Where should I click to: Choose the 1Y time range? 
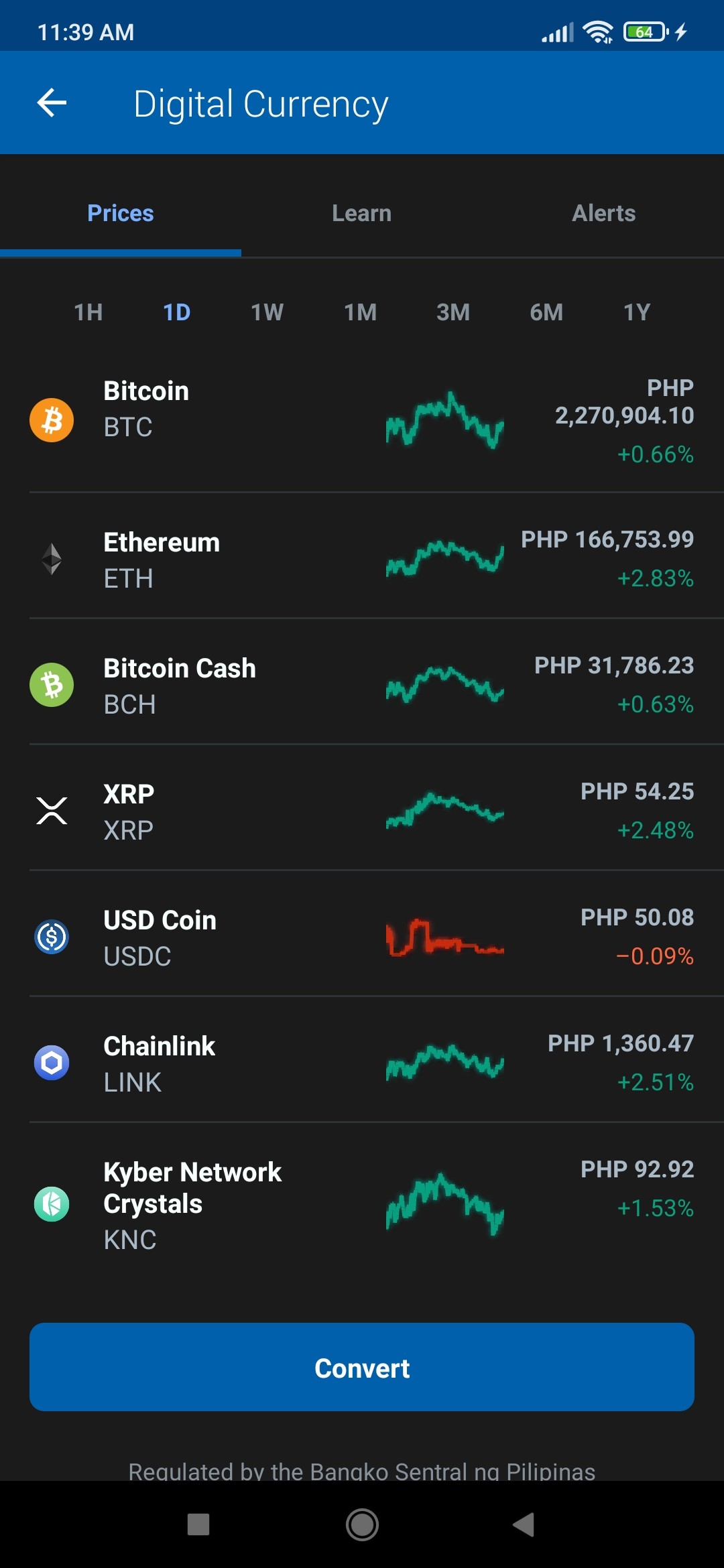coord(637,312)
